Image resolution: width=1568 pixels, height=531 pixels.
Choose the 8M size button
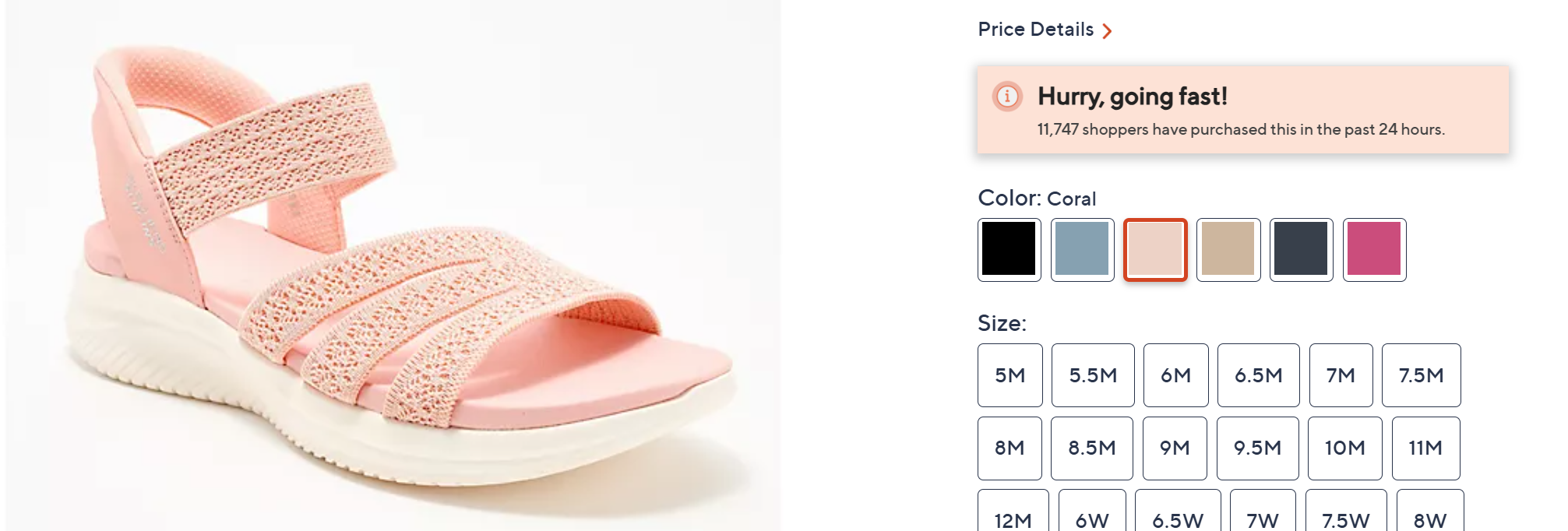click(1010, 448)
